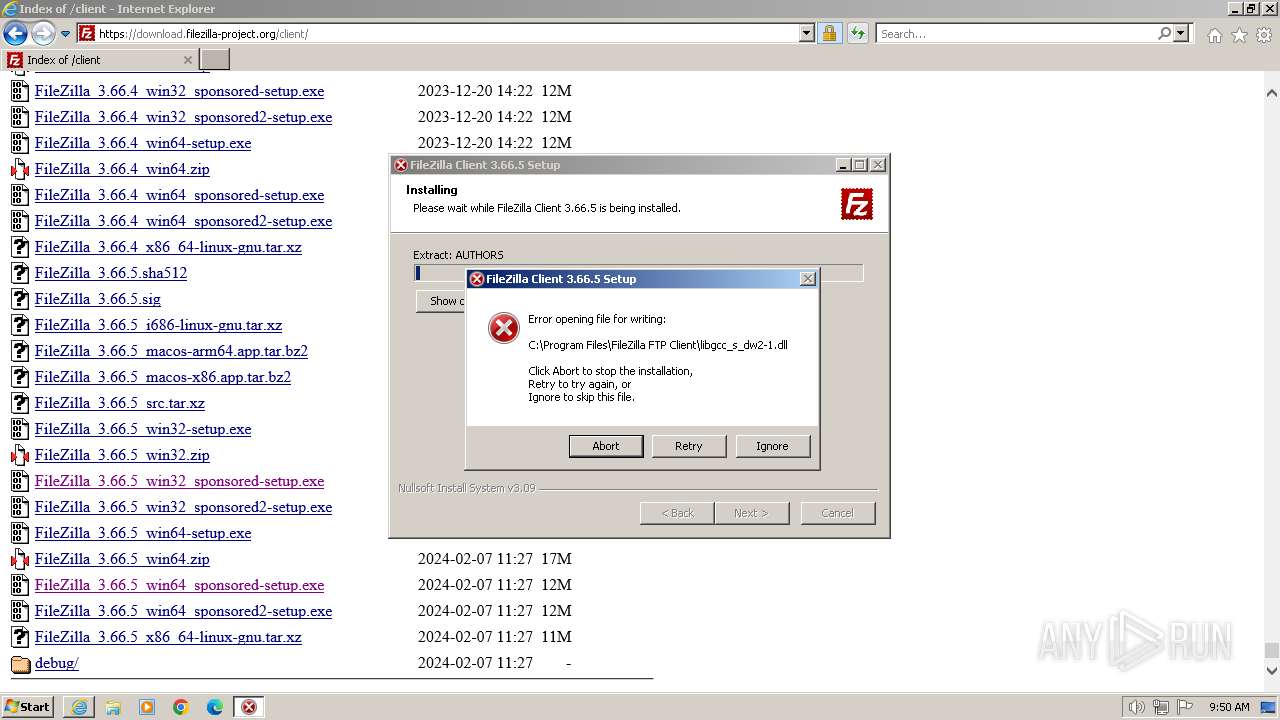This screenshot has width=1280, height=720.
Task: Click the page scrollbar down arrow
Action: (x=1271, y=671)
